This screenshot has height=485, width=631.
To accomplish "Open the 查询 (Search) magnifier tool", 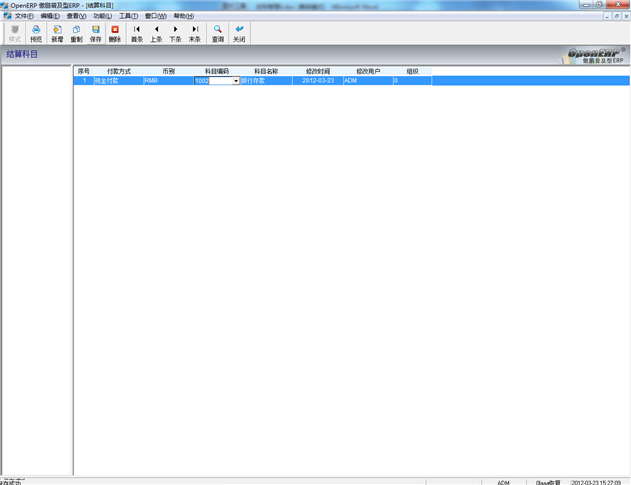I will [x=217, y=33].
